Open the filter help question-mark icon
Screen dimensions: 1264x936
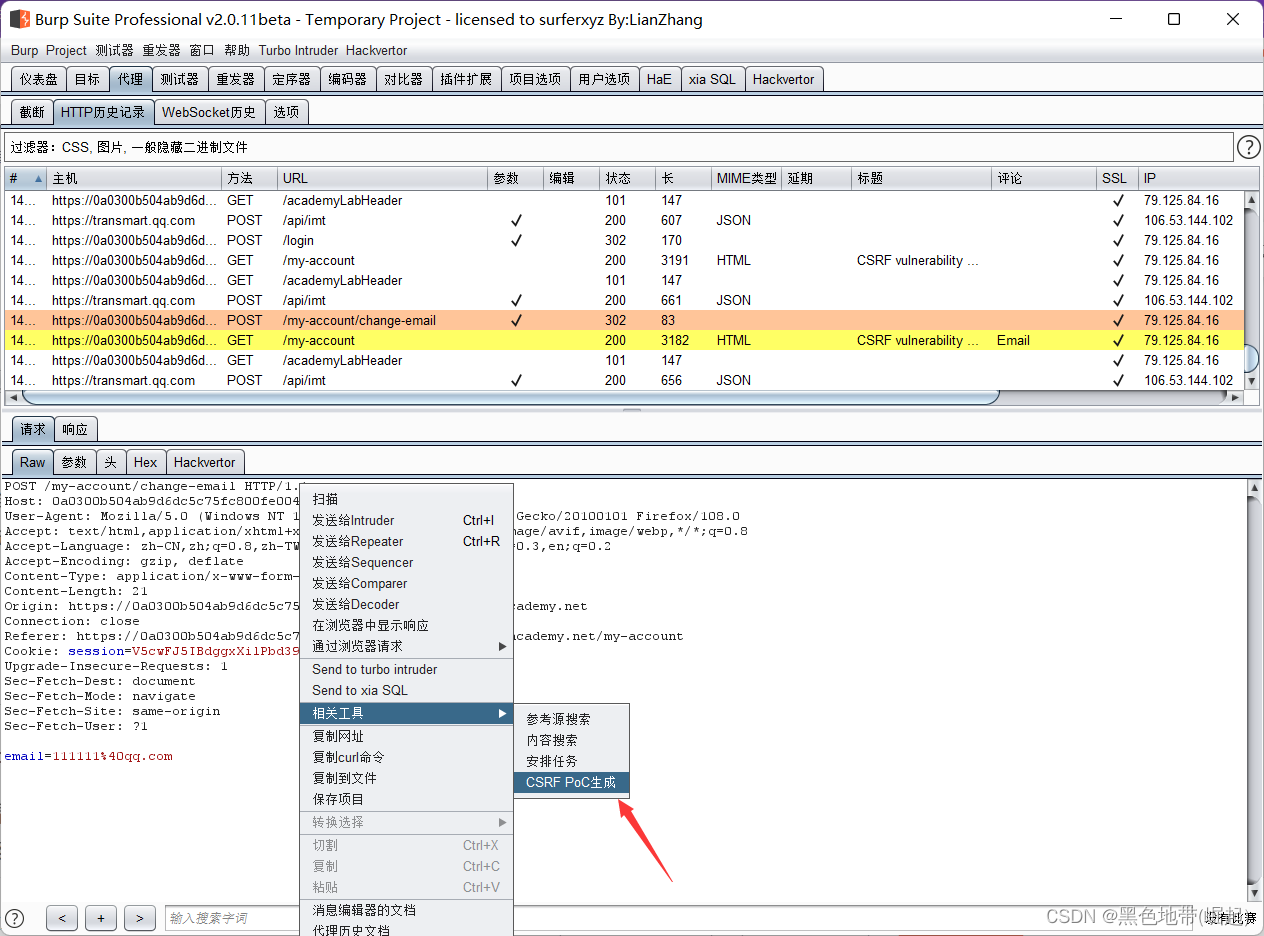tap(1249, 147)
